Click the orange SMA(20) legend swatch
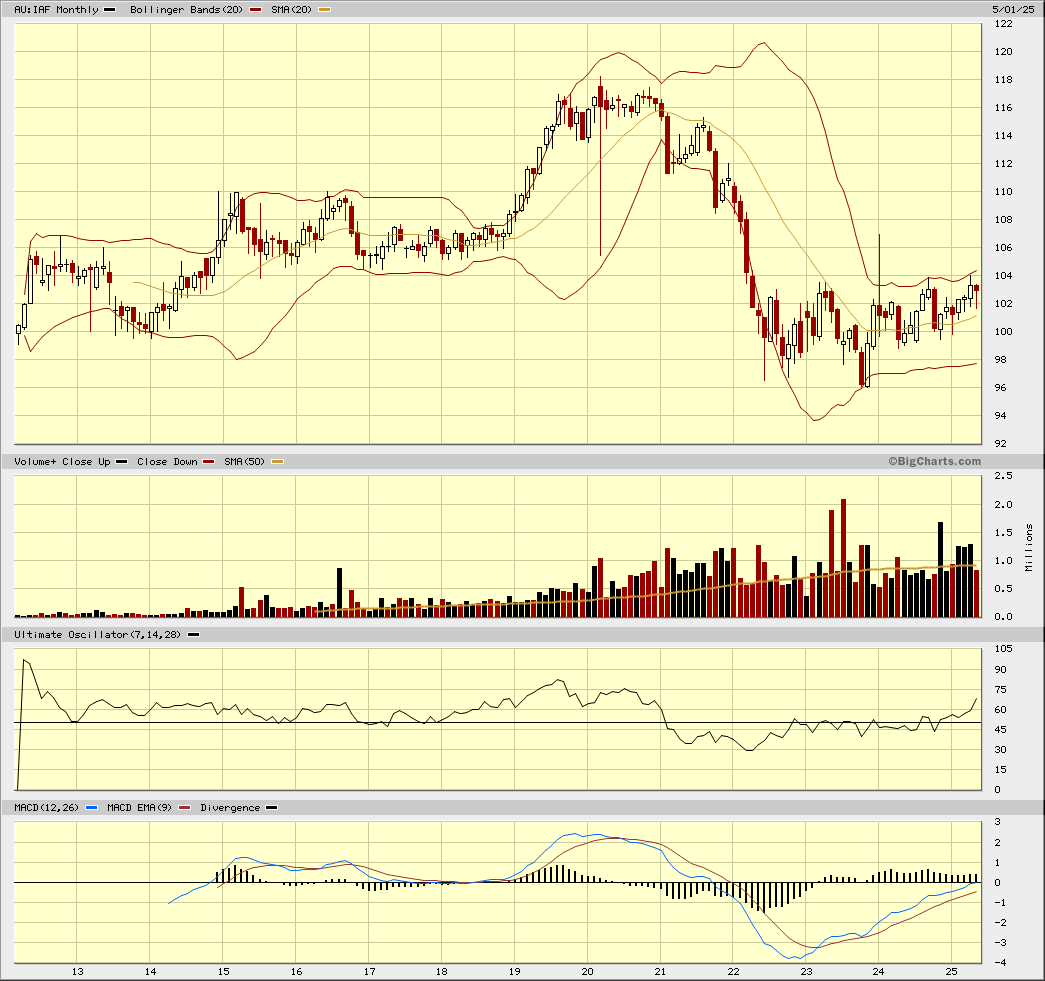 tap(325, 10)
